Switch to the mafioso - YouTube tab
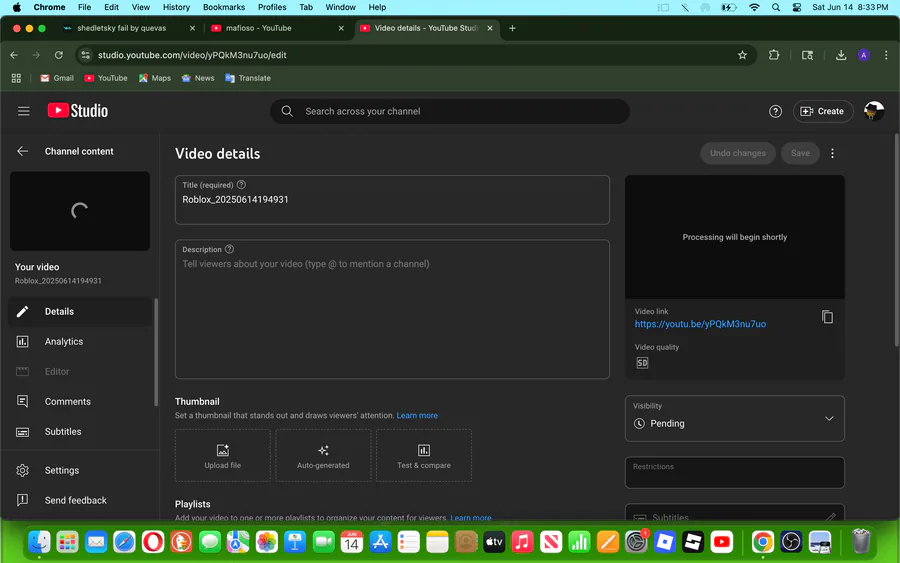Image resolution: width=900 pixels, height=563 pixels. pos(277,28)
